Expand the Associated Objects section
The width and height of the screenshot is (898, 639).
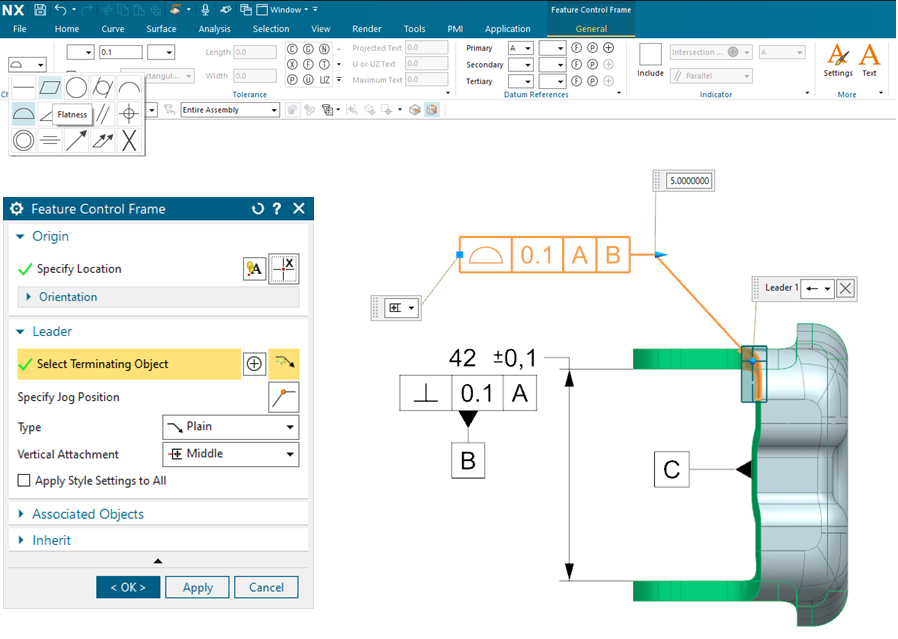coord(21,514)
